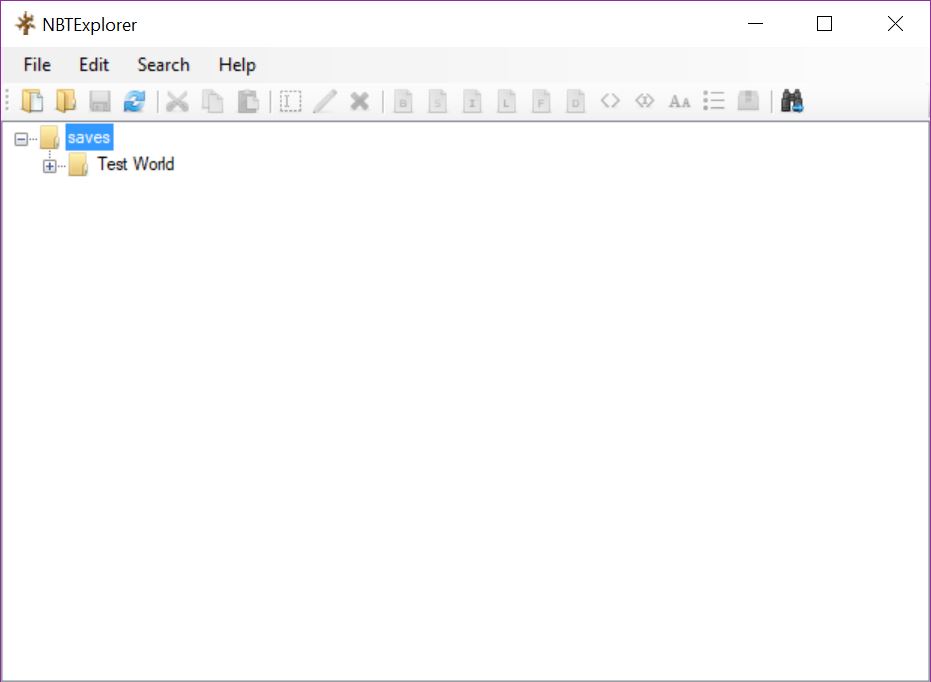The width and height of the screenshot is (931, 682).
Task: Click the Cut scissors icon
Action: [x=177, y=101]
